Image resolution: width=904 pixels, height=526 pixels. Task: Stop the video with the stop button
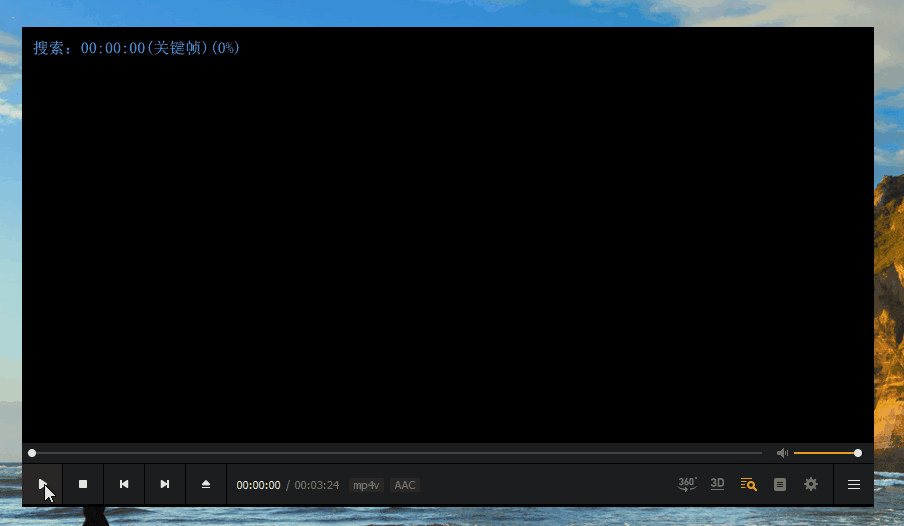click(83, 484)
